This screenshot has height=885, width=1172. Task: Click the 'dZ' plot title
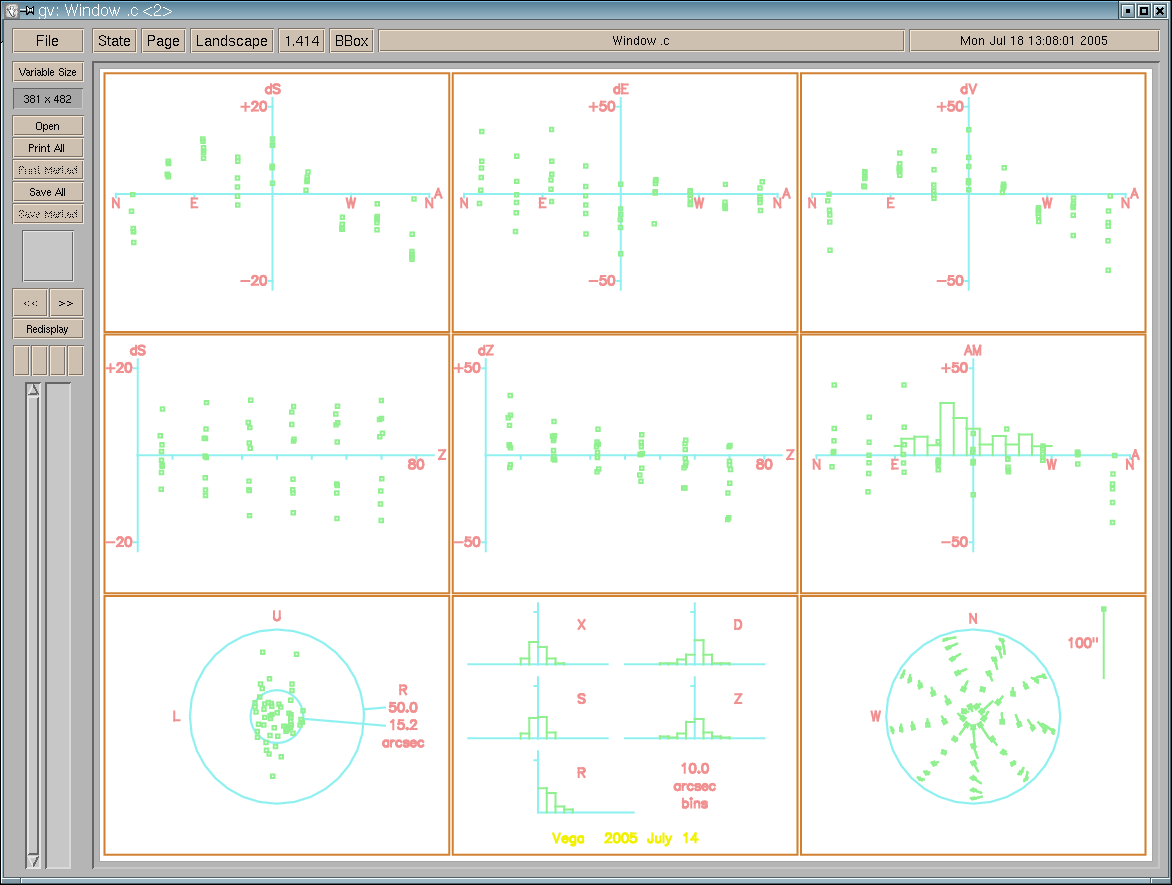click(x=486, y=351)
